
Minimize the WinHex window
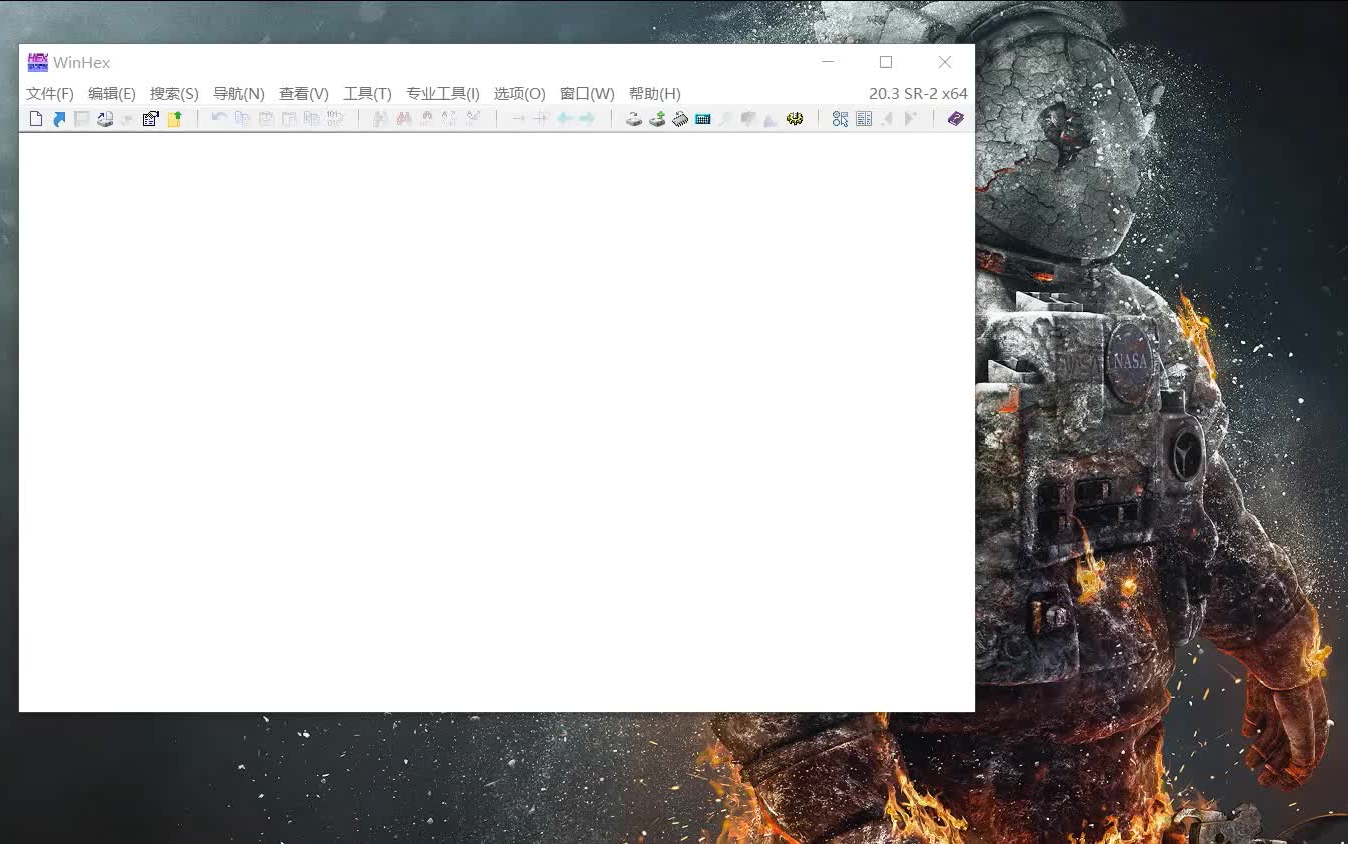click(x=828, y=62)
